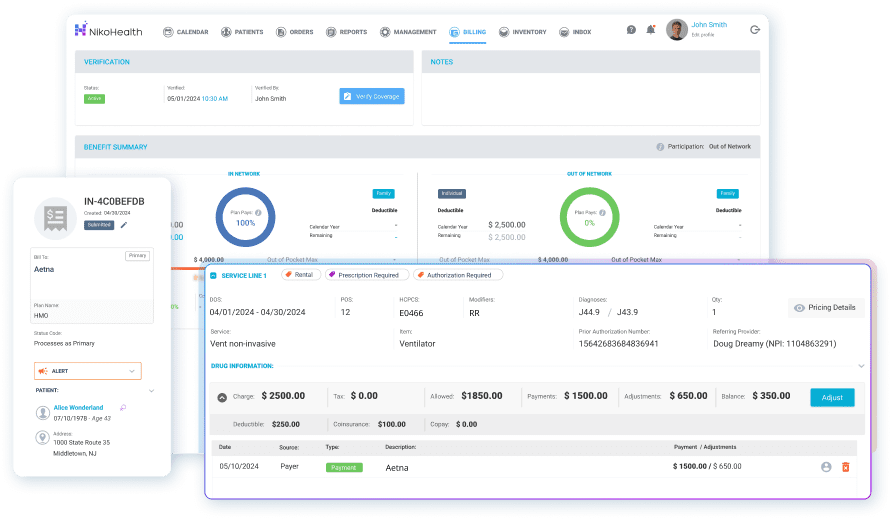The width and height of the screenshot is (892, 520).
Task: Click the address location pin icon
Action: click(43, 438)
